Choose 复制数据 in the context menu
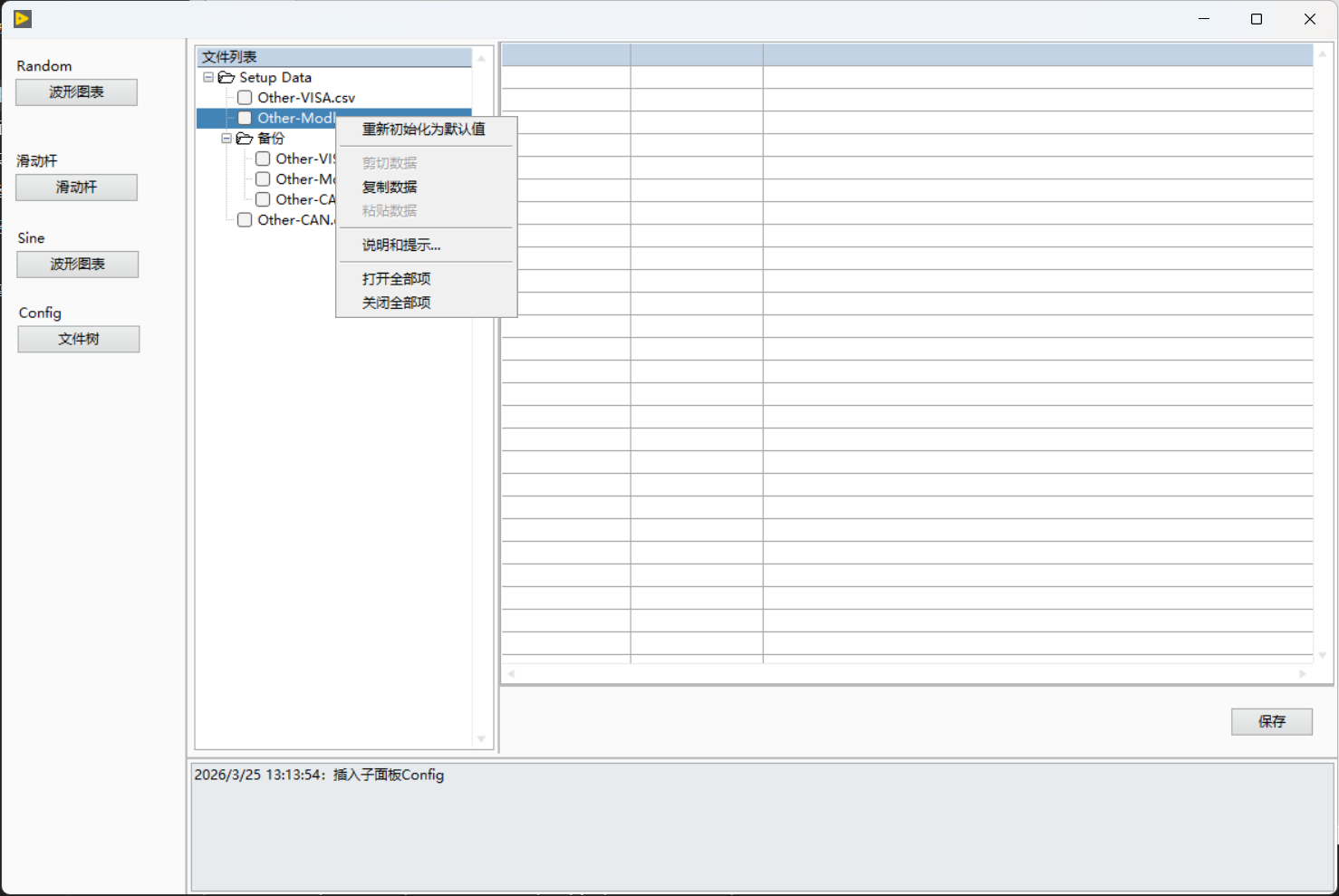The image size is (1339, 896). coord(390,187)
